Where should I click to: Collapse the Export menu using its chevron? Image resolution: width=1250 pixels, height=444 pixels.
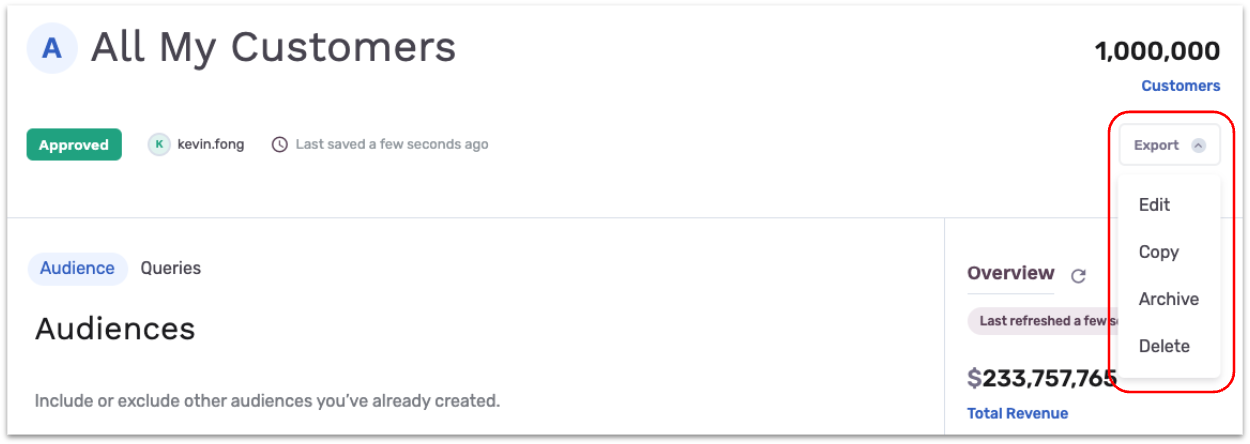[x=1198, y=145]
